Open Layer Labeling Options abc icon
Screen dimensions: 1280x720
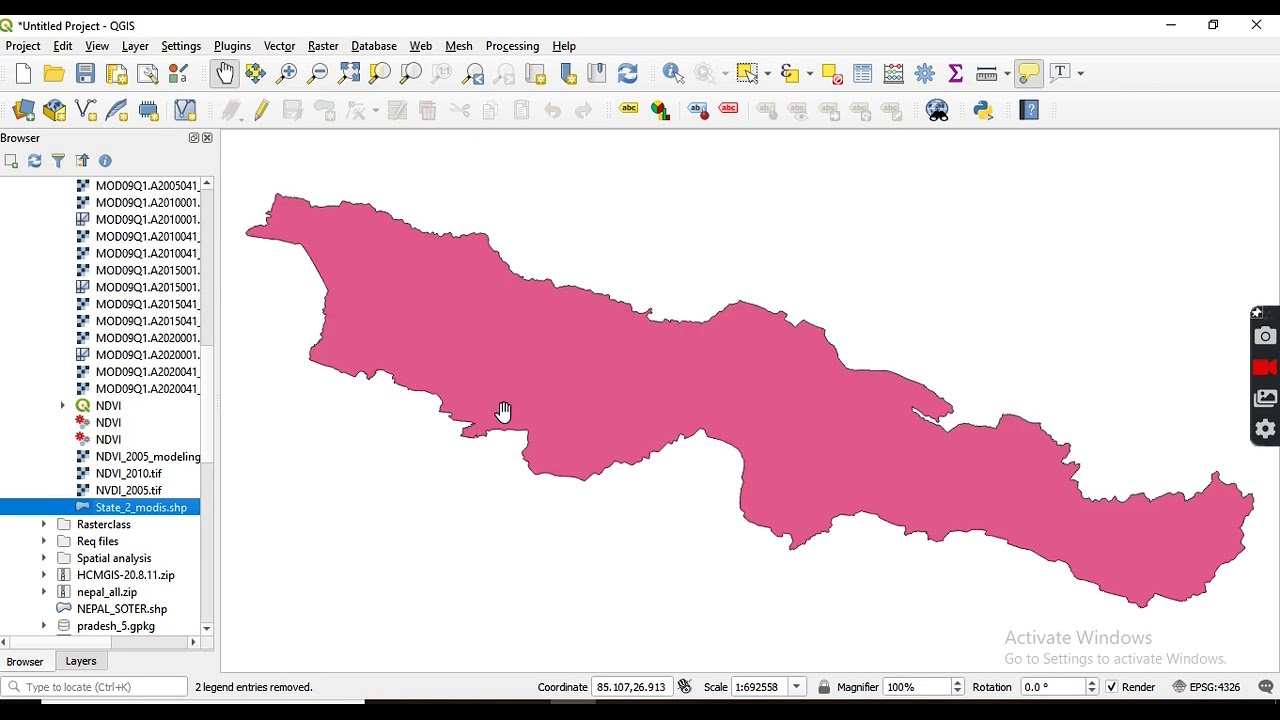pyautogui.click(x=629, y=110)
